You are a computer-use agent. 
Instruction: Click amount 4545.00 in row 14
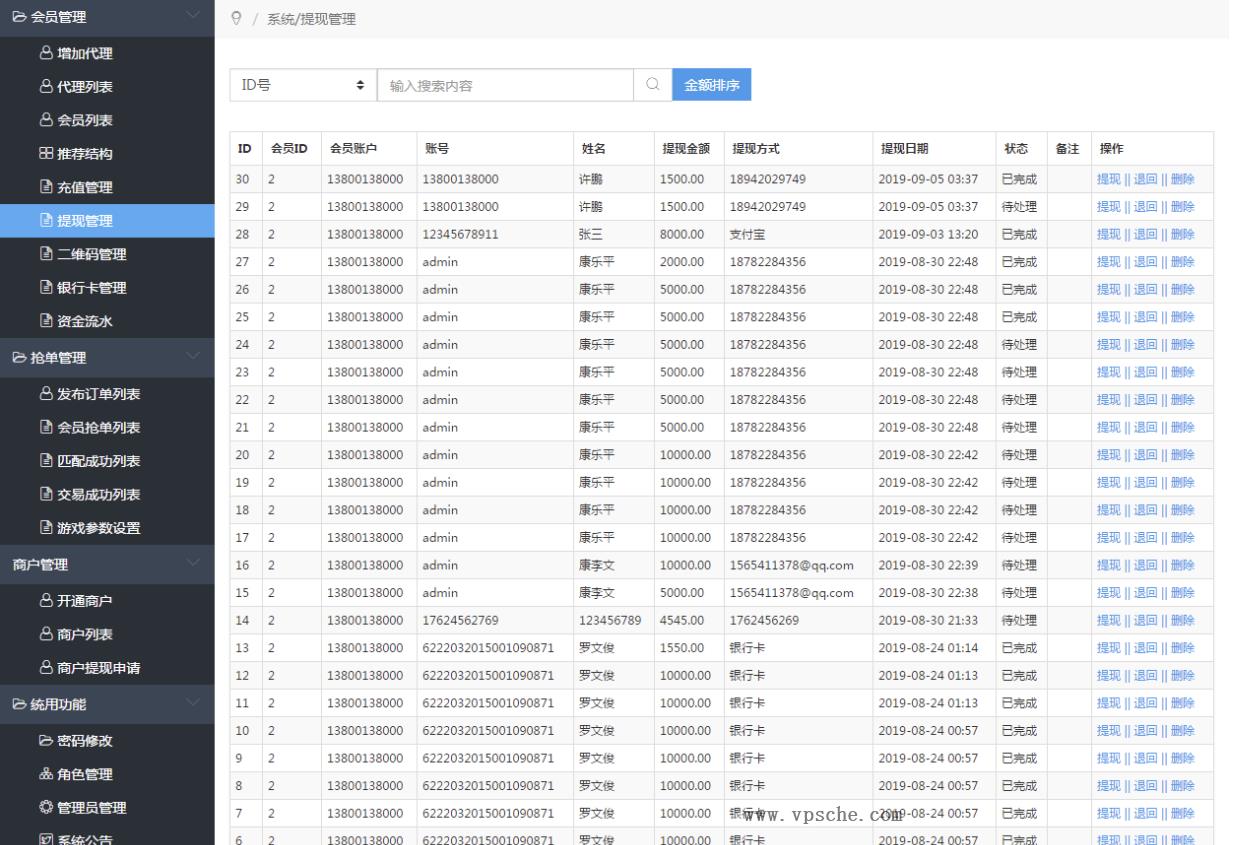click(x=682, y=620)
